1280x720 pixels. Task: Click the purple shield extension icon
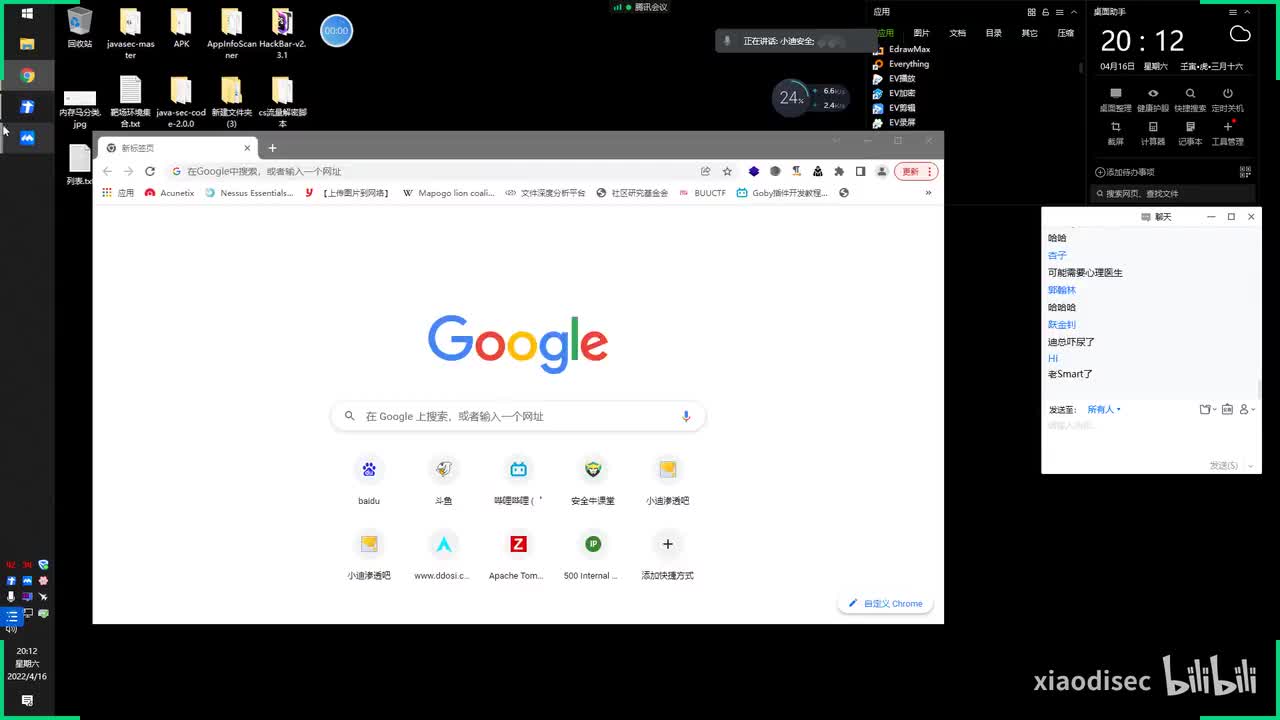754,171
